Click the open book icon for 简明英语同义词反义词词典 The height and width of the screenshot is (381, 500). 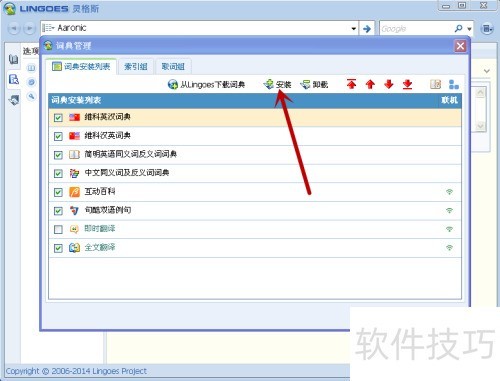pos(74,155)
